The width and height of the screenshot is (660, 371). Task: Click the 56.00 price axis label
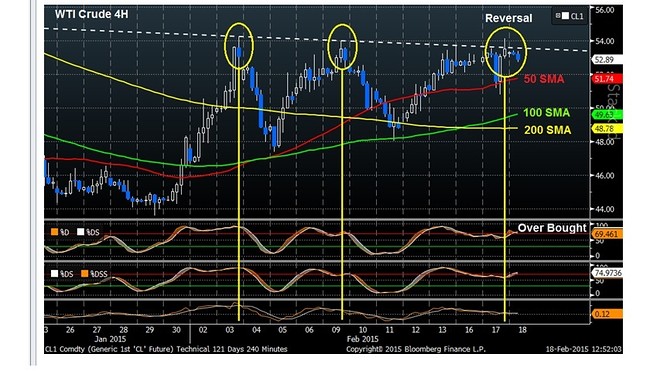coord(605,10)
